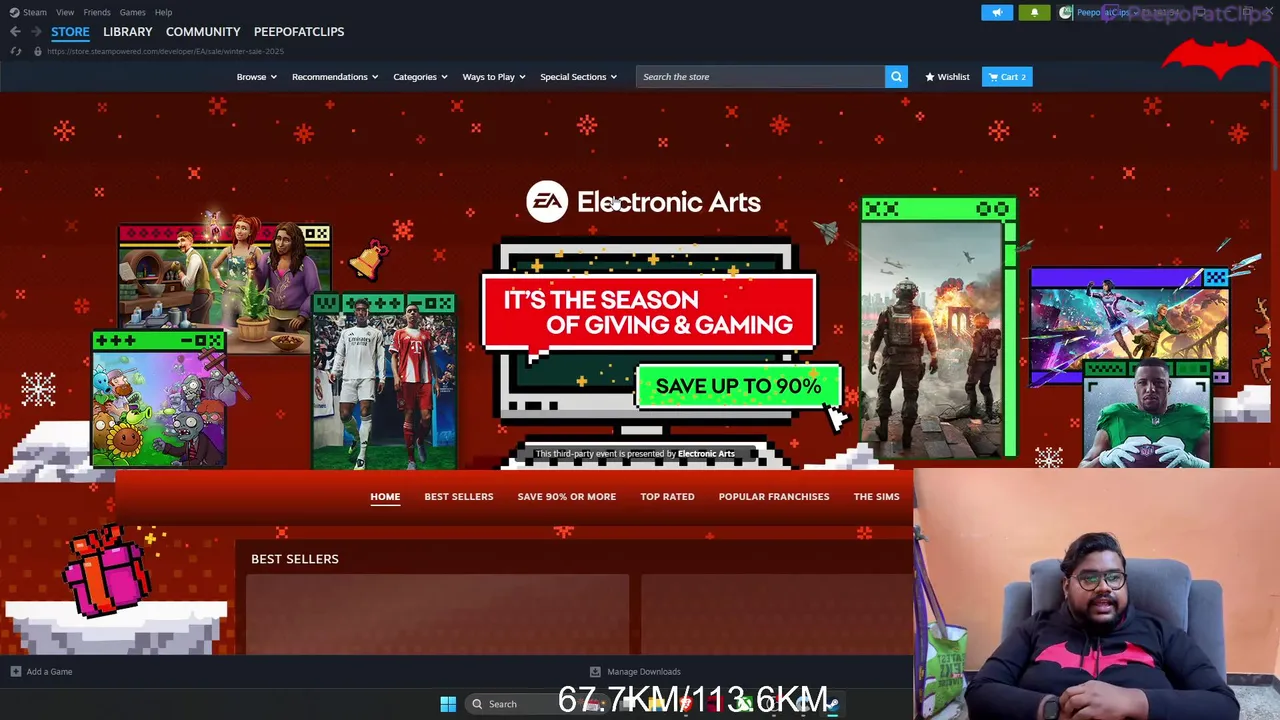Click the Plants vs. Zombies banner artwork

pyautogui.click(x=158, y=400)
